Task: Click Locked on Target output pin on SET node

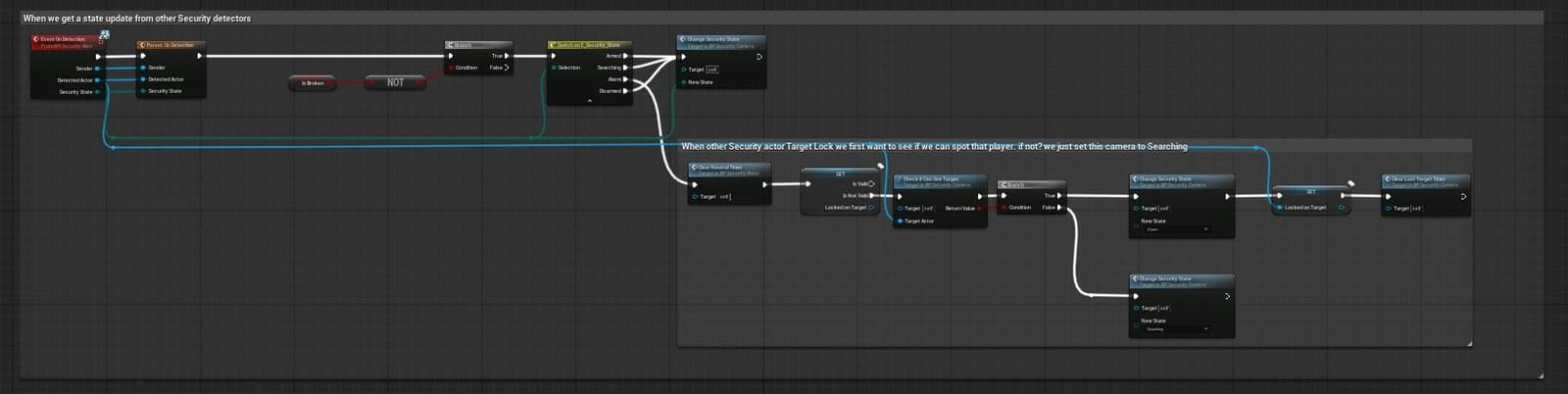Action: coord(1343,208)
